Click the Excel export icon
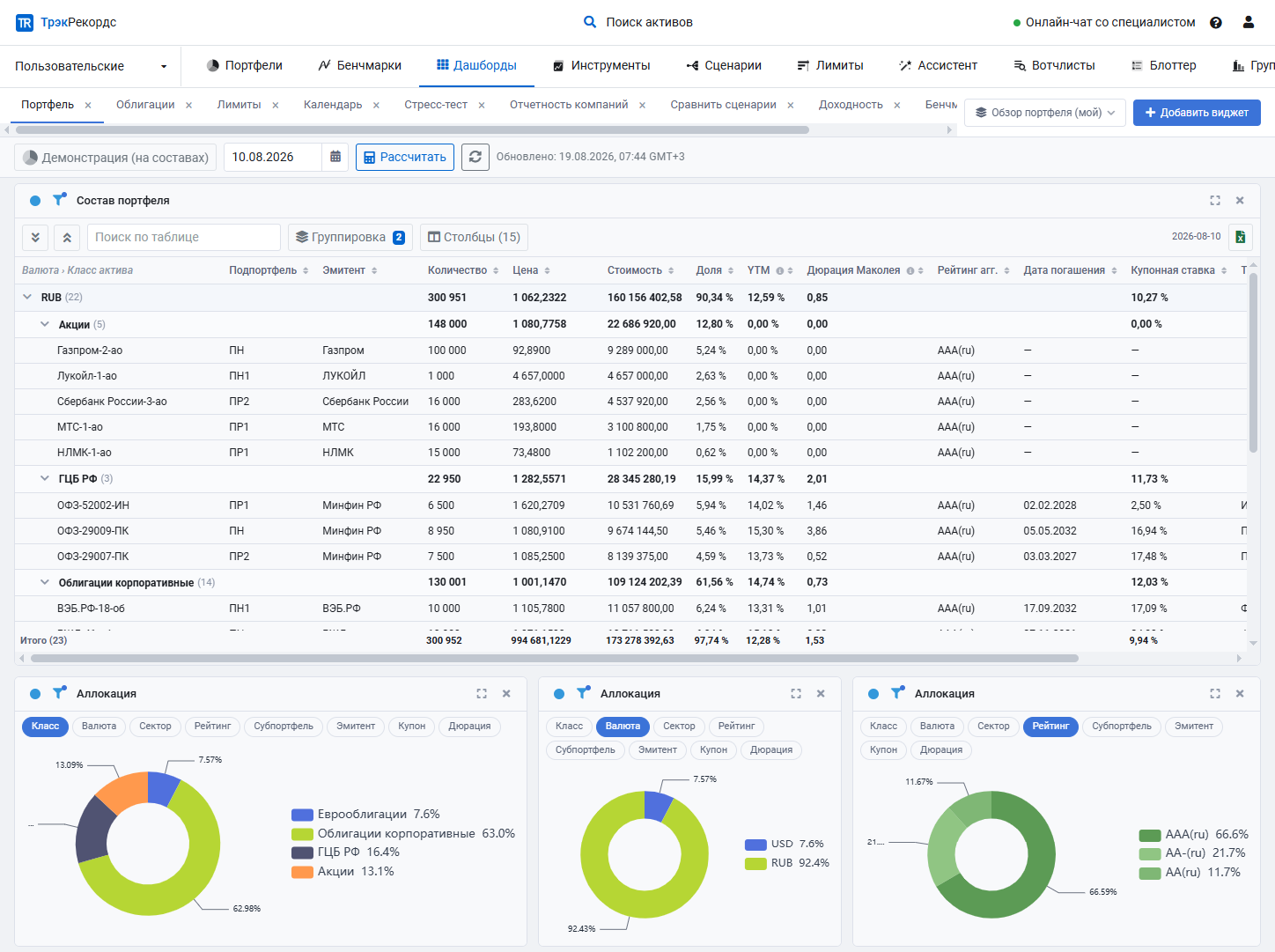 click(1240, 237)
